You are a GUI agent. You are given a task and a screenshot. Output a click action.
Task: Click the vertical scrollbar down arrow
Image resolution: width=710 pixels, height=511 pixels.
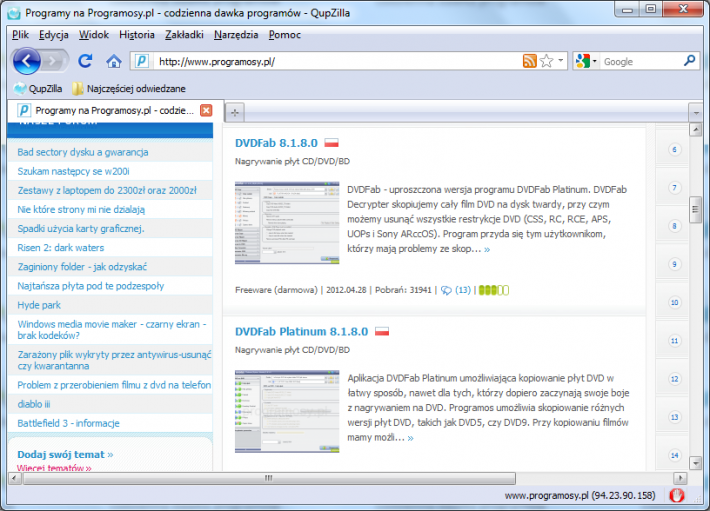tap(695, 463)
